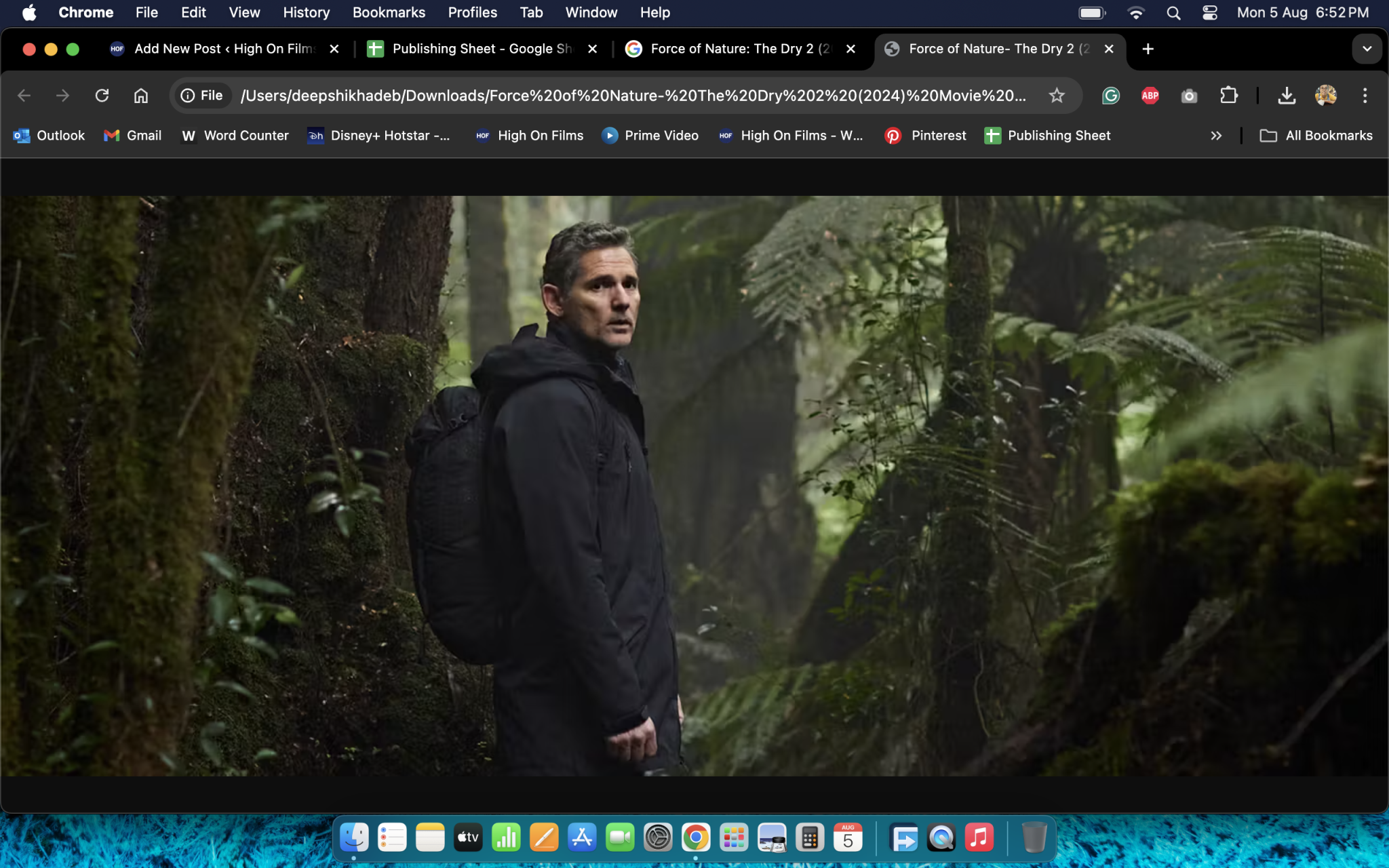
Task: Open the View menu
Action: click(244, 12)
